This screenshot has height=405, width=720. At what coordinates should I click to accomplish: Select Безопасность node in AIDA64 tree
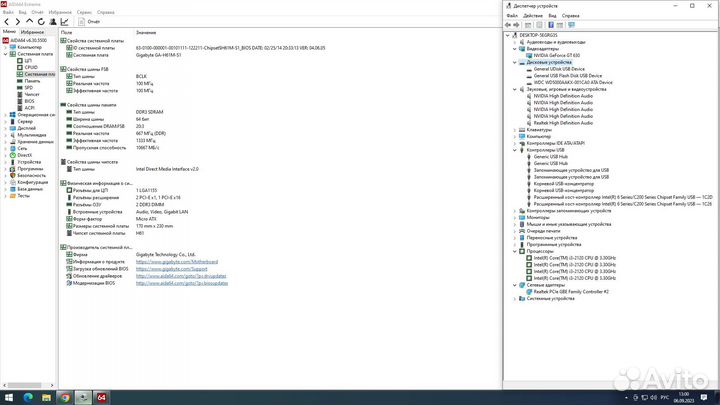click(31, 175)
